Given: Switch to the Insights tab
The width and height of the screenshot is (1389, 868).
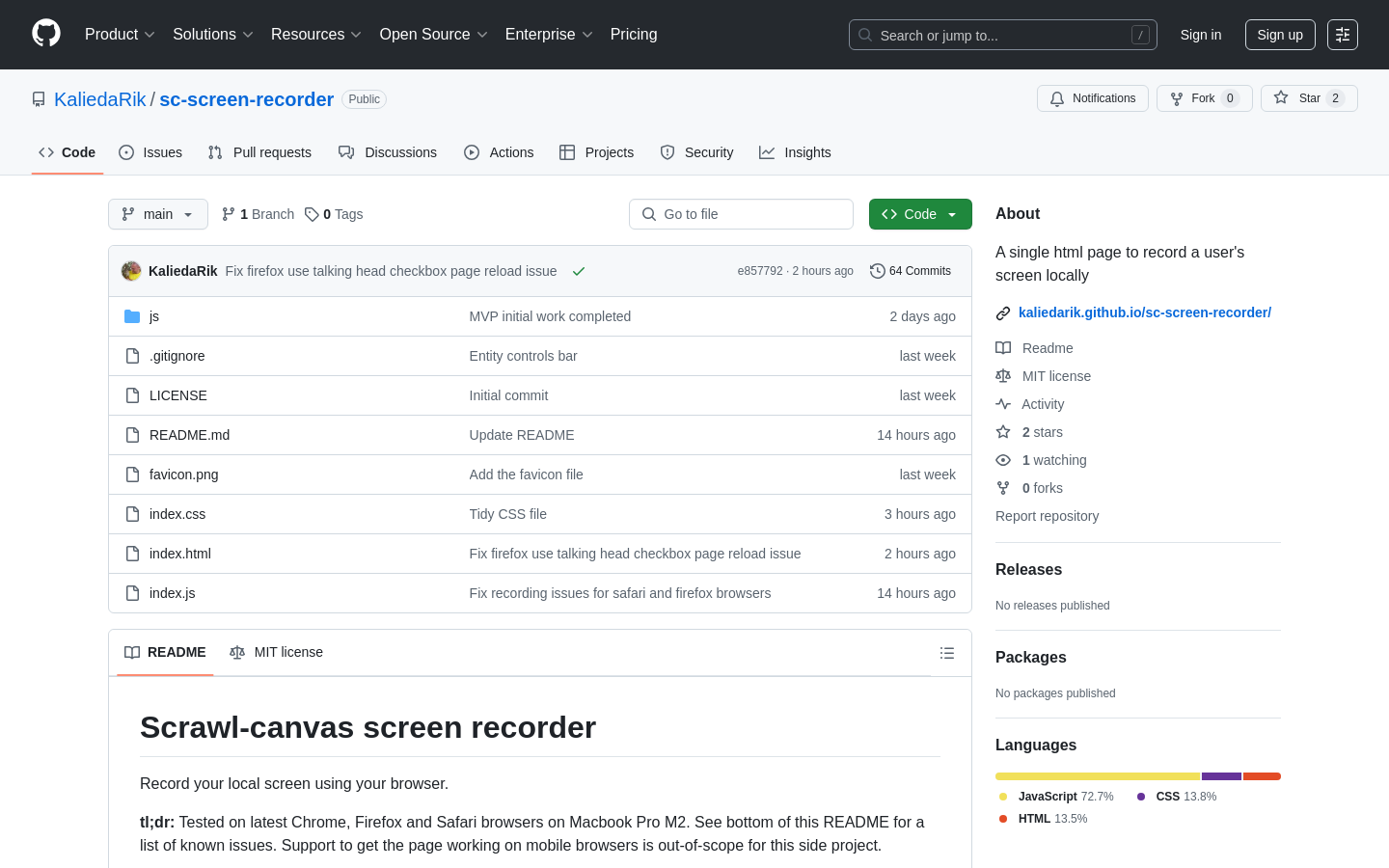Looking at the screenshot, I should (x=795, y=152).
